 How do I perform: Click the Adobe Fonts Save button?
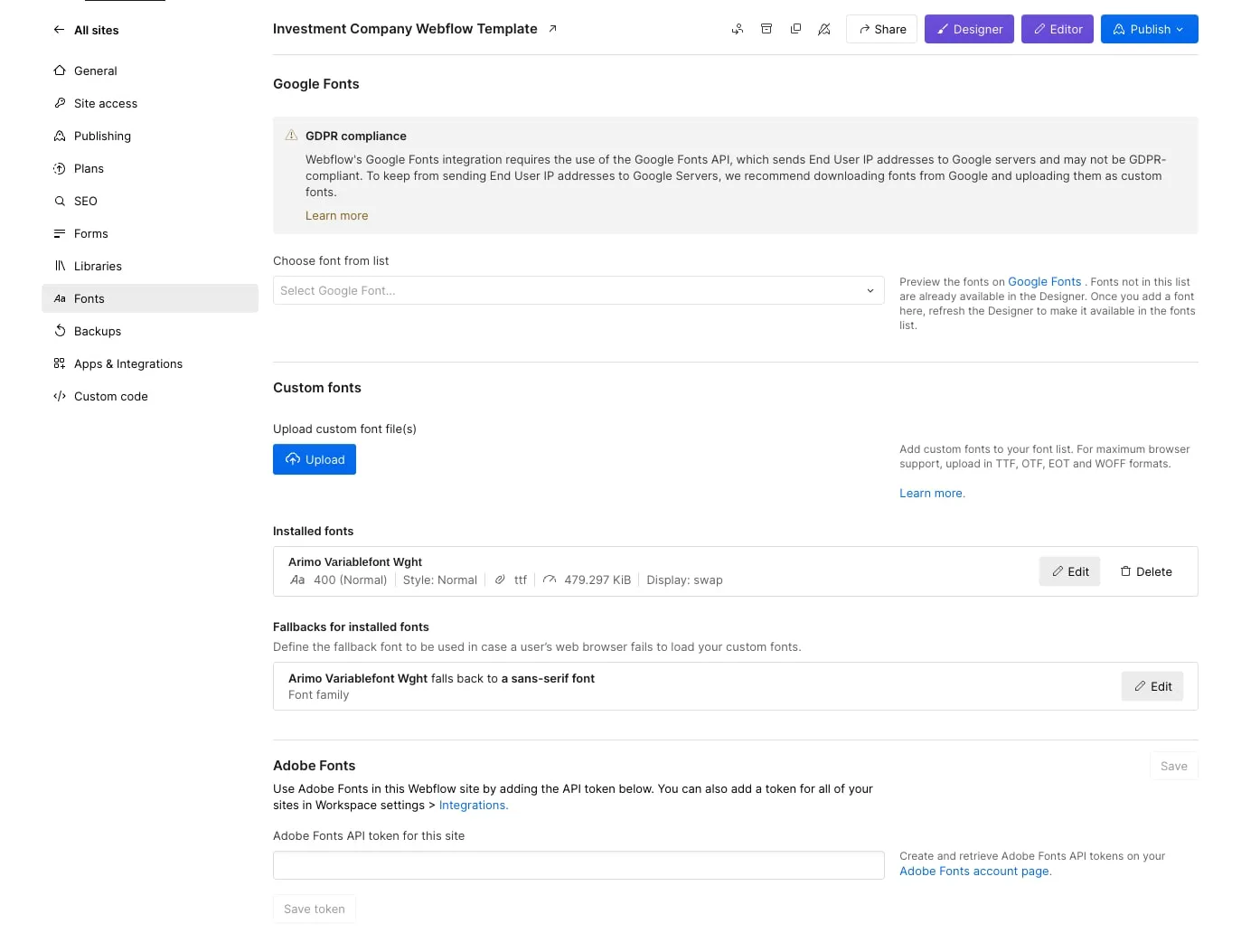[1174, 766]
